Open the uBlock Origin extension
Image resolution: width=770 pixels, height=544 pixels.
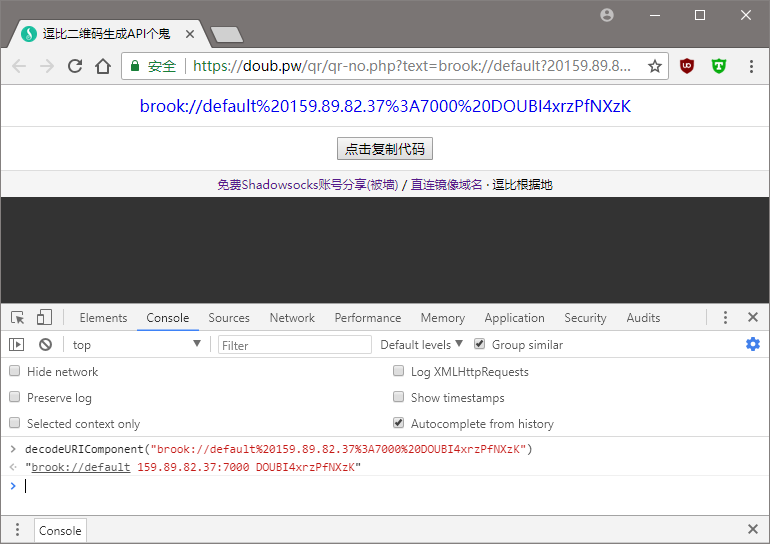[x=687, y=66]
